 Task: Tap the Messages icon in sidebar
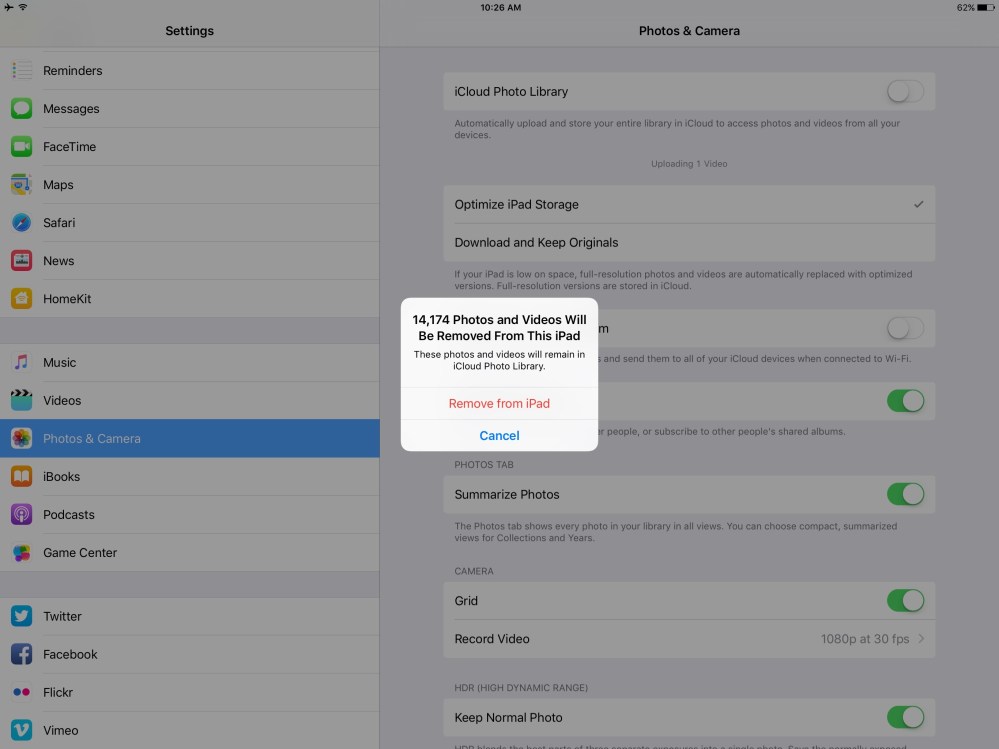pyautogui.click(x=21, y=109)
